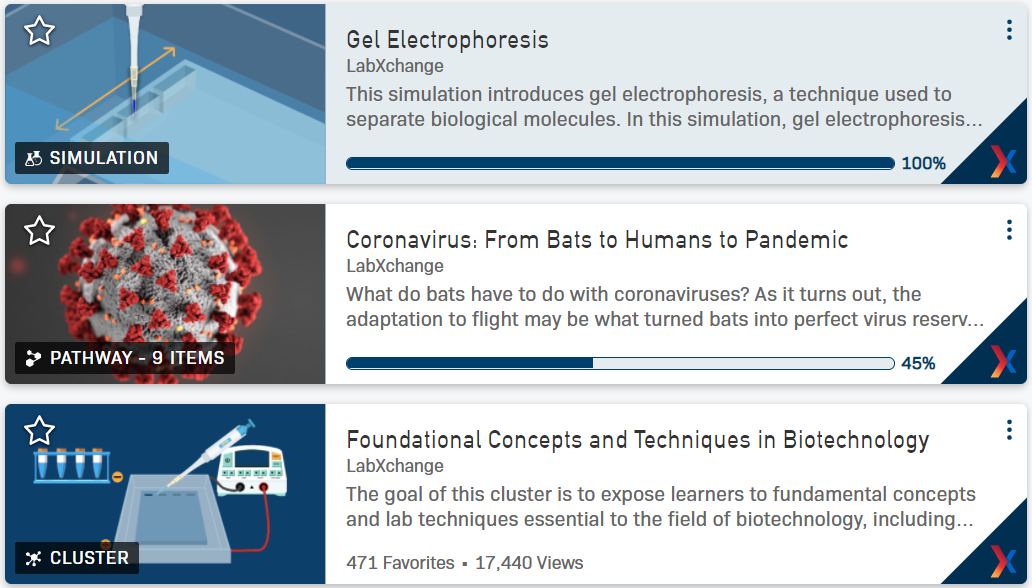Click LabXchange author under Coronavirus title
Viewport: 1032px width, 588px height.
[x=395, y=266]
